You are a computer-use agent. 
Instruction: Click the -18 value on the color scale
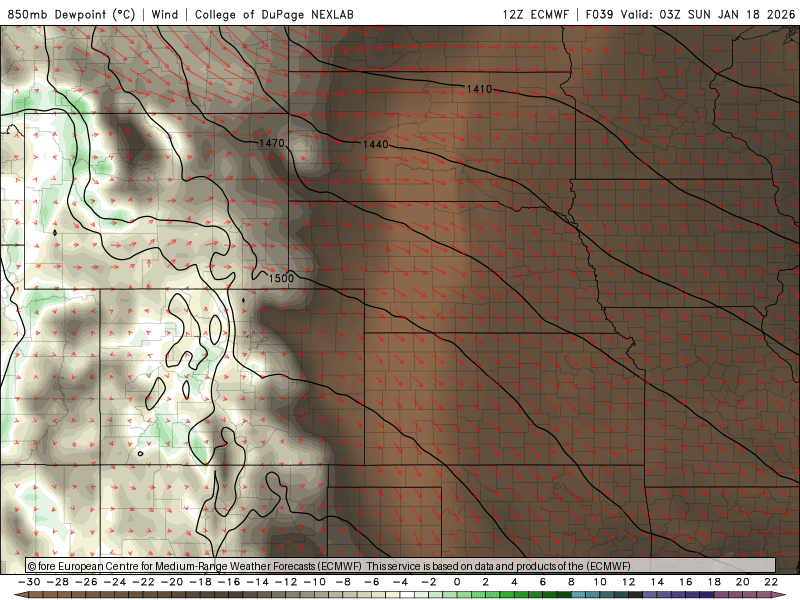pos(201,582)
